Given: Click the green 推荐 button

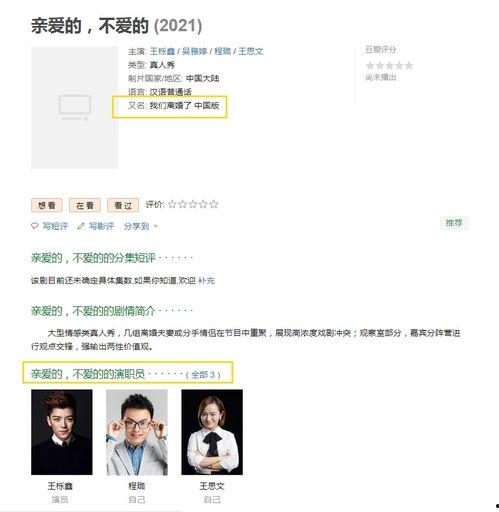Looking at the screenshot, I should tap(454, 223).
